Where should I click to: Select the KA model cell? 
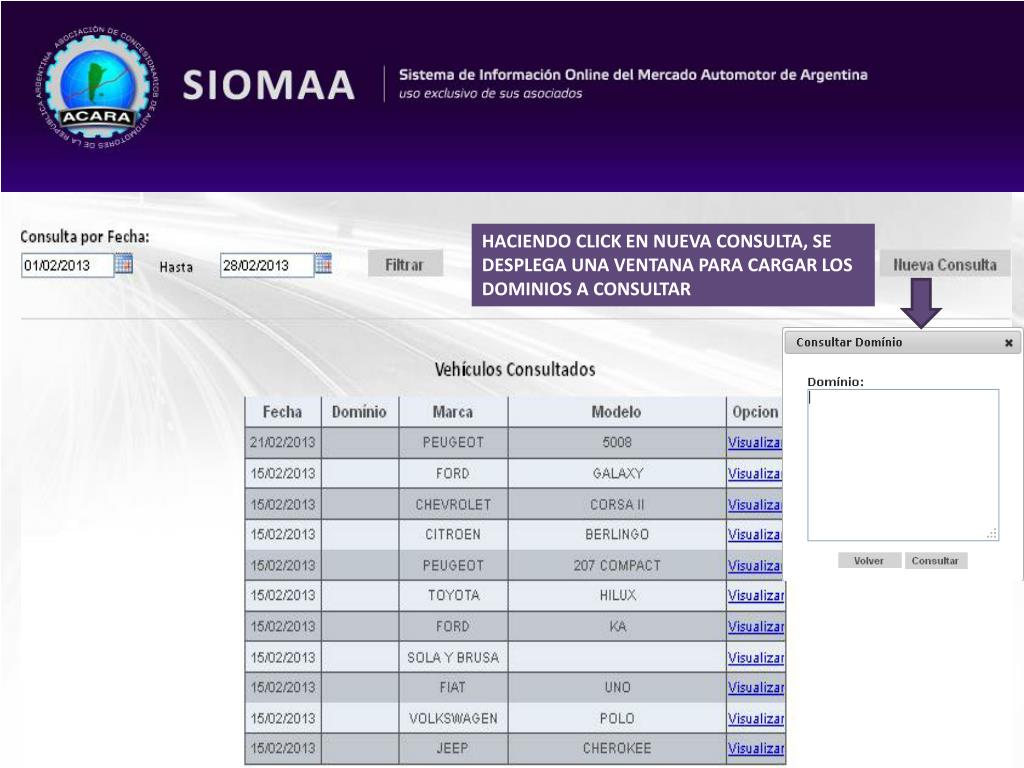coord(616,627)
